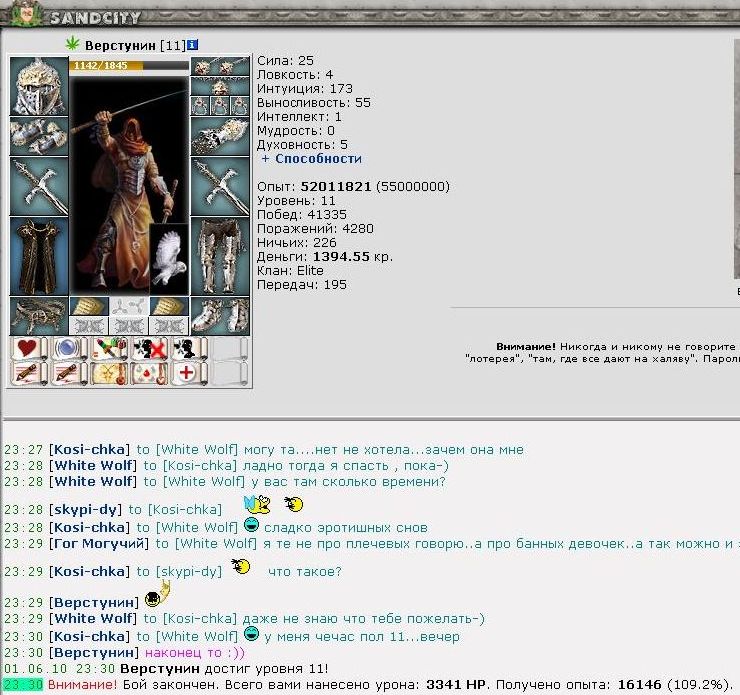Click the 'Интуиция: 173' stat
The image size is (740, 695).
click(304, 89)
